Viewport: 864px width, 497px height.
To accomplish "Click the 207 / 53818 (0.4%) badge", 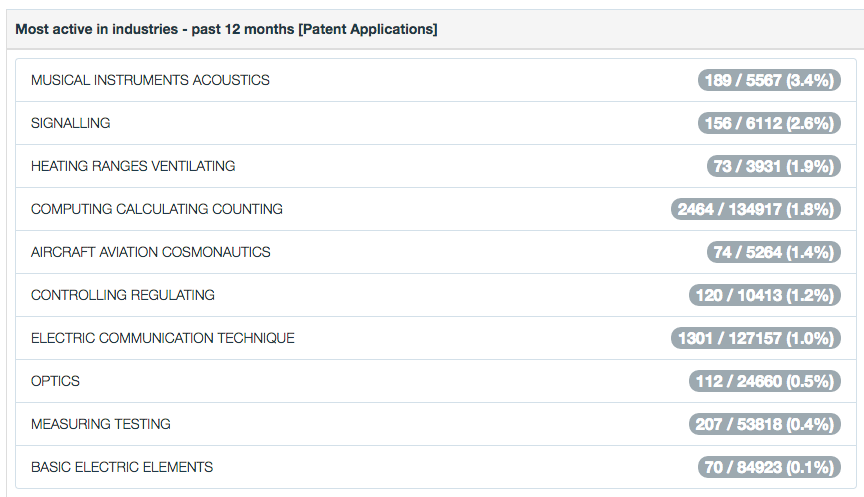I will [x=763, y=424].
